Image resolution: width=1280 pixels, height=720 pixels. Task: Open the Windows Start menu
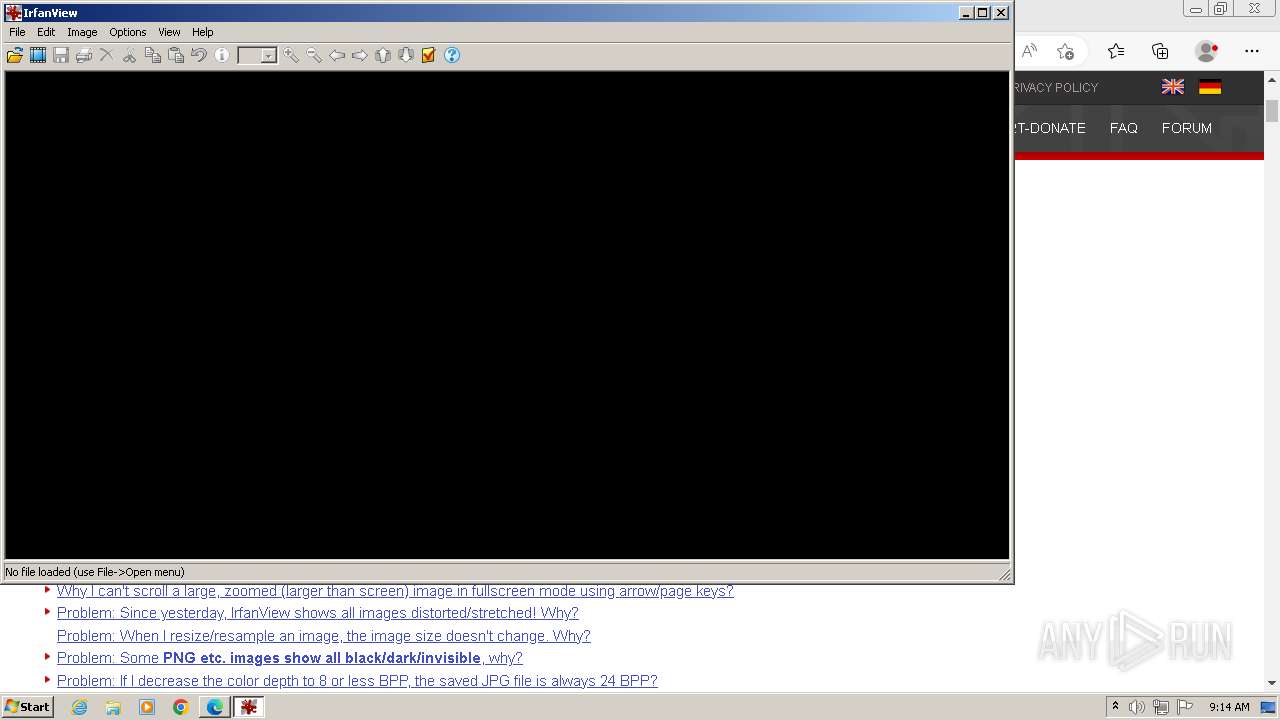coord(27,707)
